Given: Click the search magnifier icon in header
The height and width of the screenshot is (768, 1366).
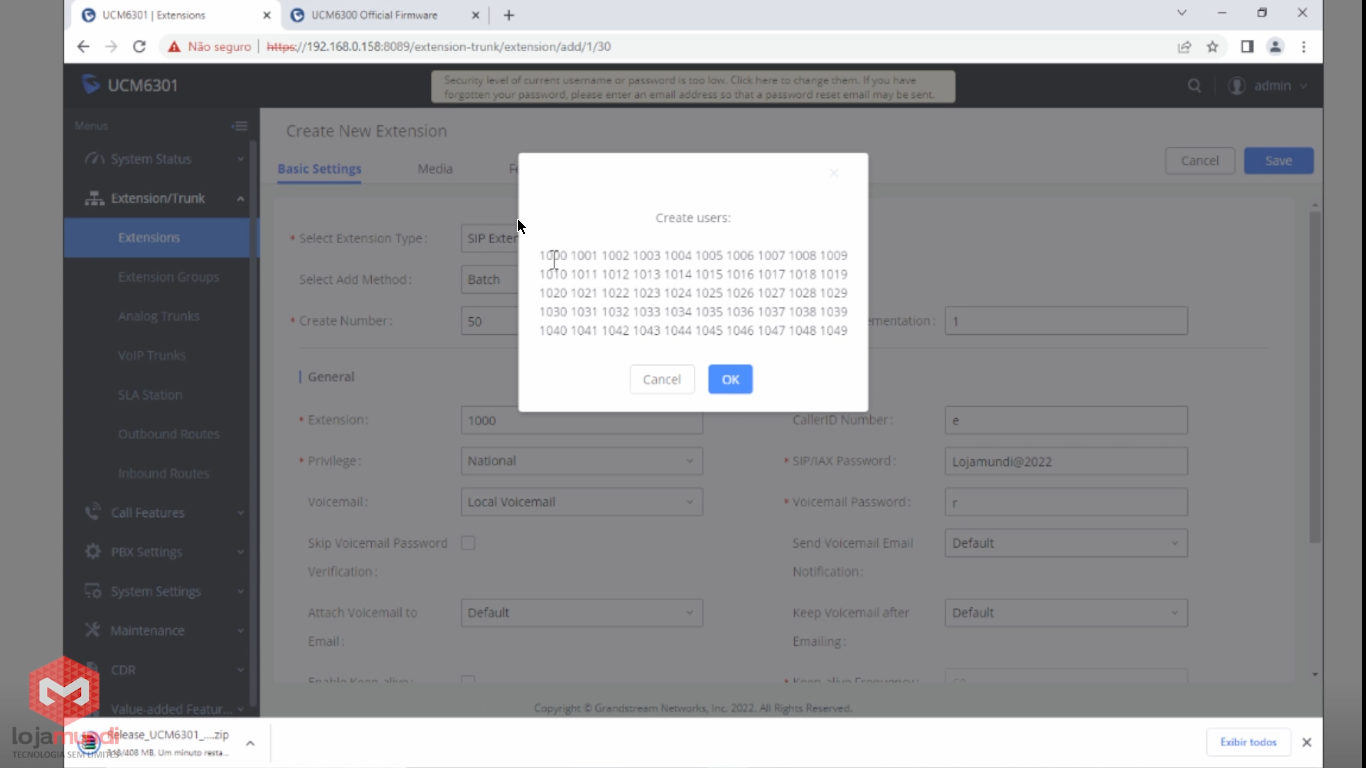Looking at the screenshot, I should 1194,86.
